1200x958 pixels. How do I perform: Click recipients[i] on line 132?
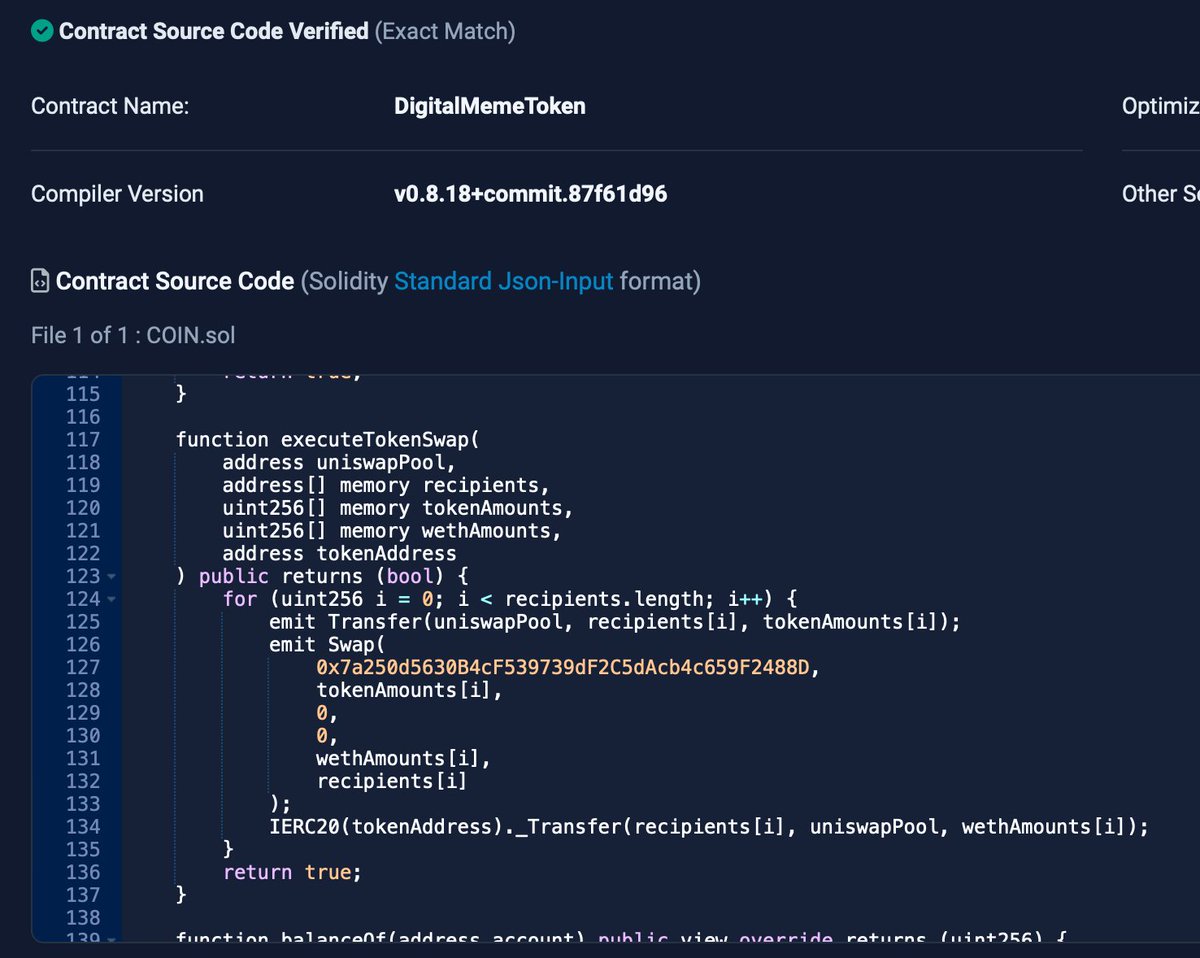point(392,782)
